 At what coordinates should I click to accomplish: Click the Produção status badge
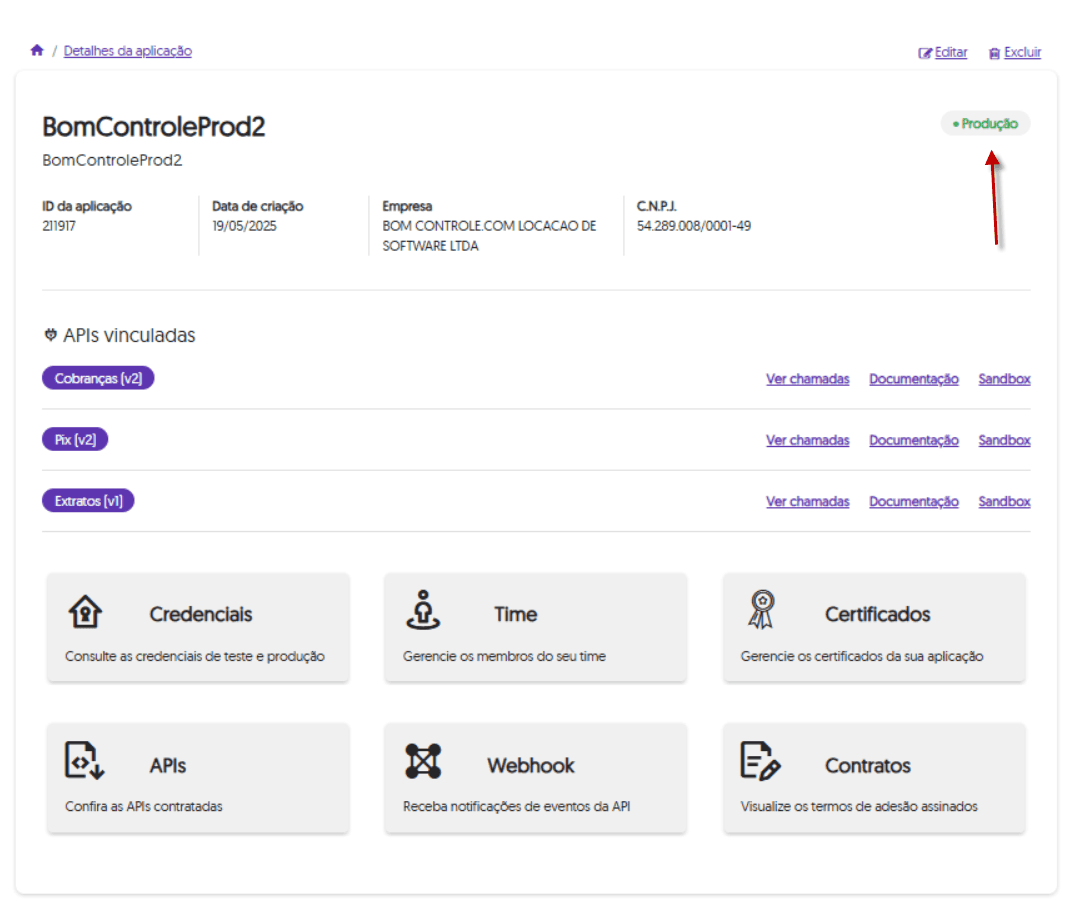[985, 124]
